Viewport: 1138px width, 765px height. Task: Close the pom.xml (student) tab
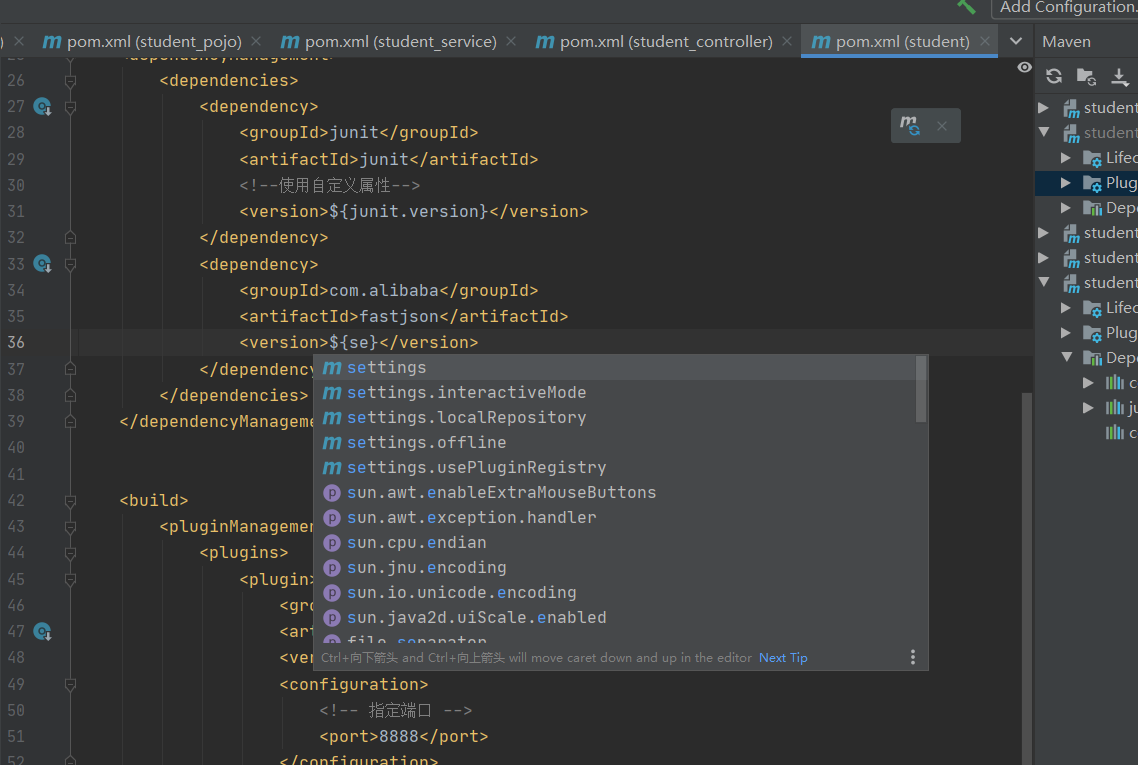pyautogui.click(x=985, y=41)
